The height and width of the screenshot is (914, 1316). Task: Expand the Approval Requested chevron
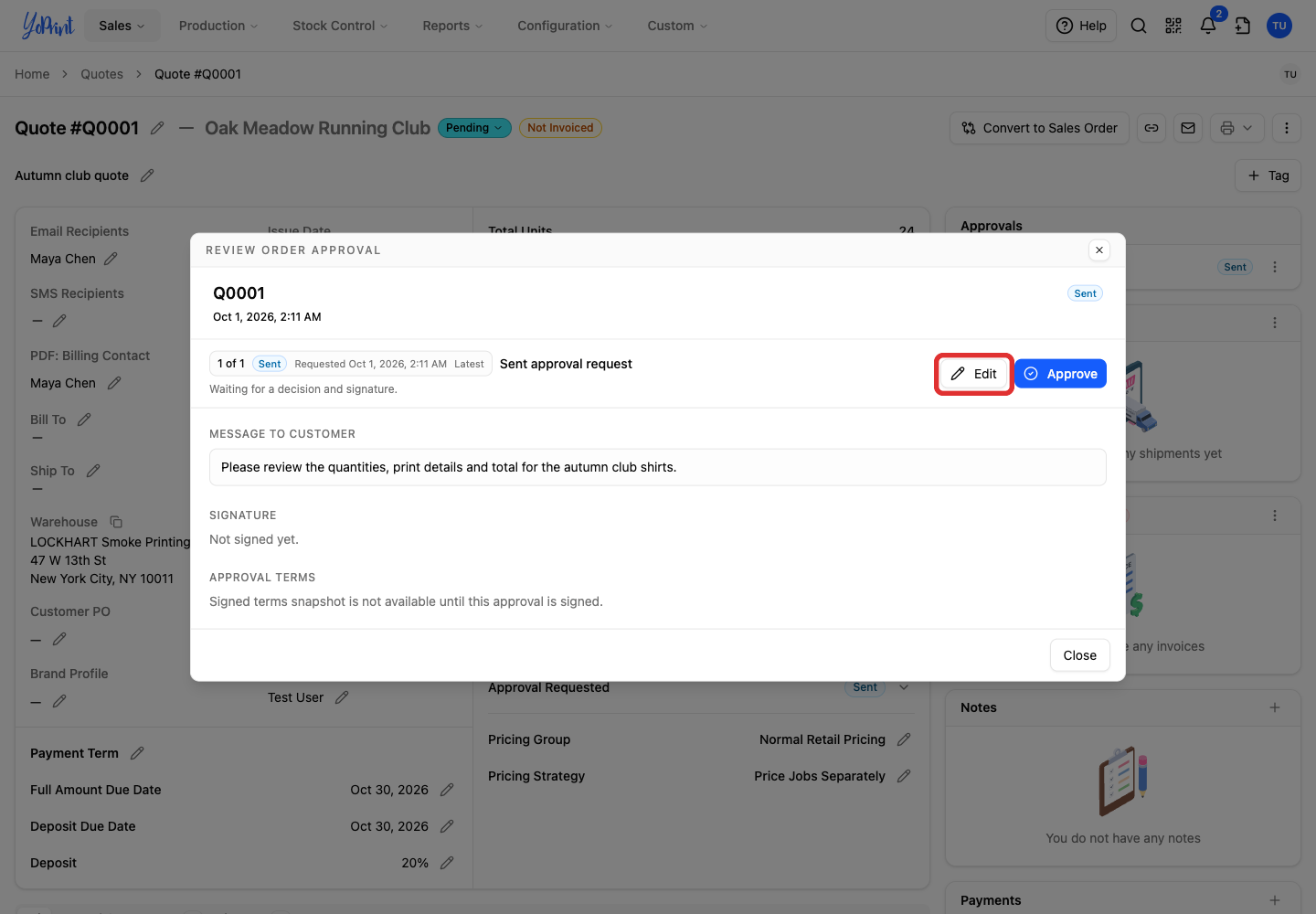click(x=904, y=687)
